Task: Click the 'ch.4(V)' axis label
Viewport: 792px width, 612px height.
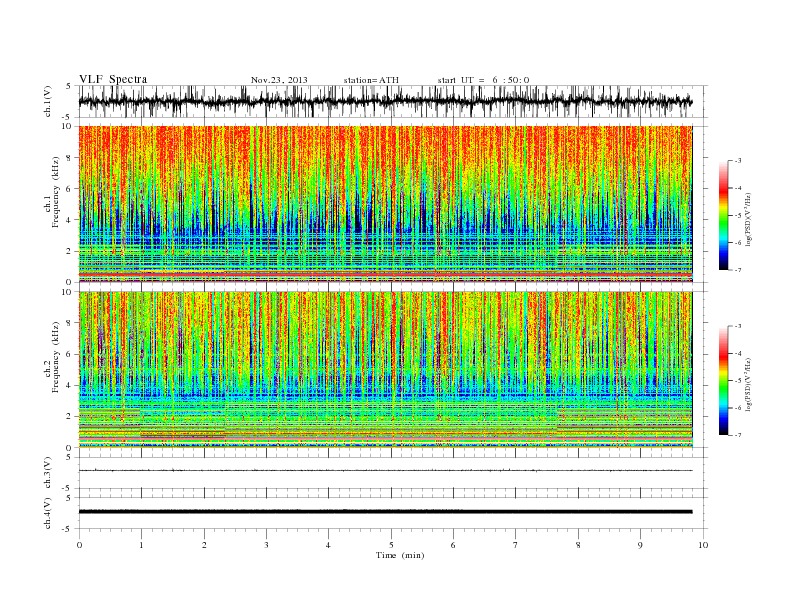Action: tap(48, 513)
